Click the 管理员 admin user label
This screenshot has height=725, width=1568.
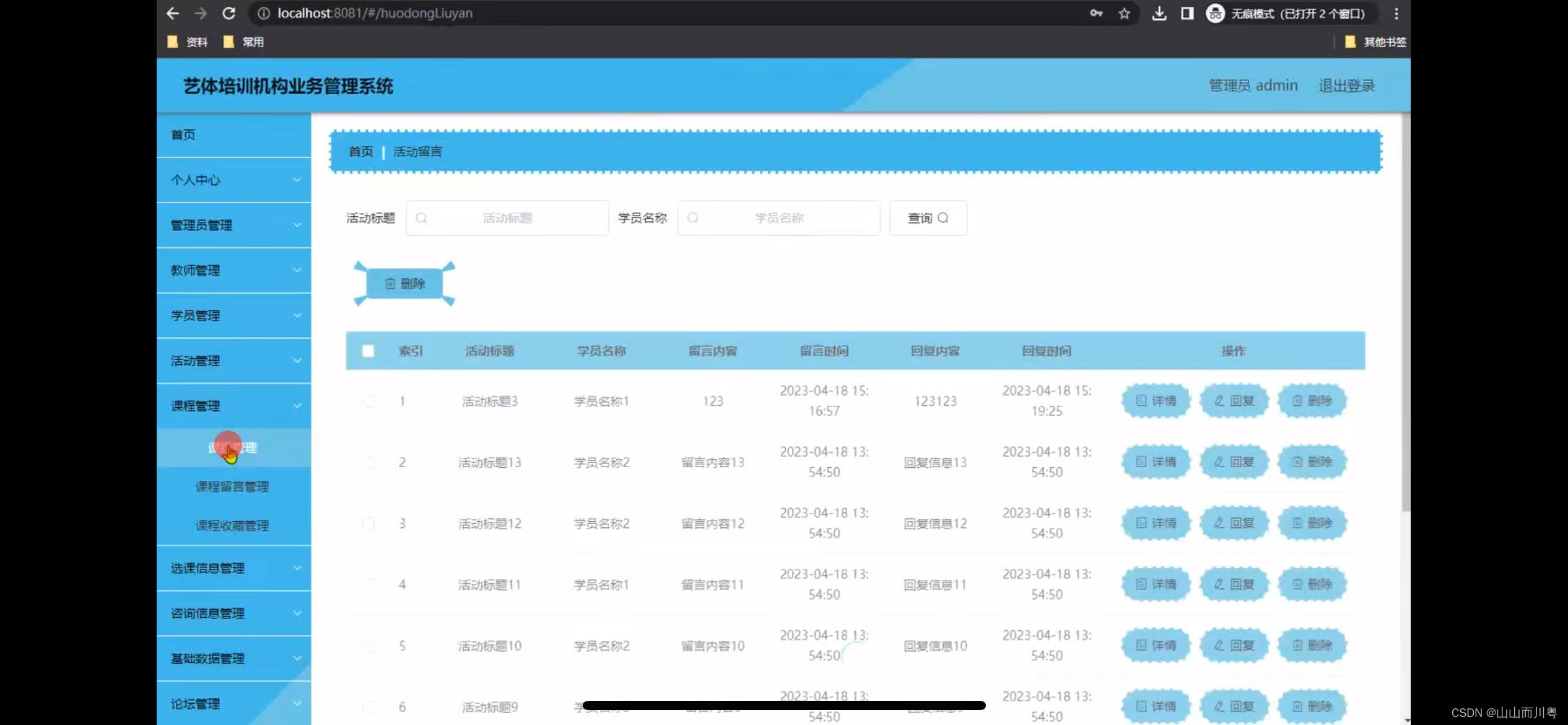pos(1253,86)
